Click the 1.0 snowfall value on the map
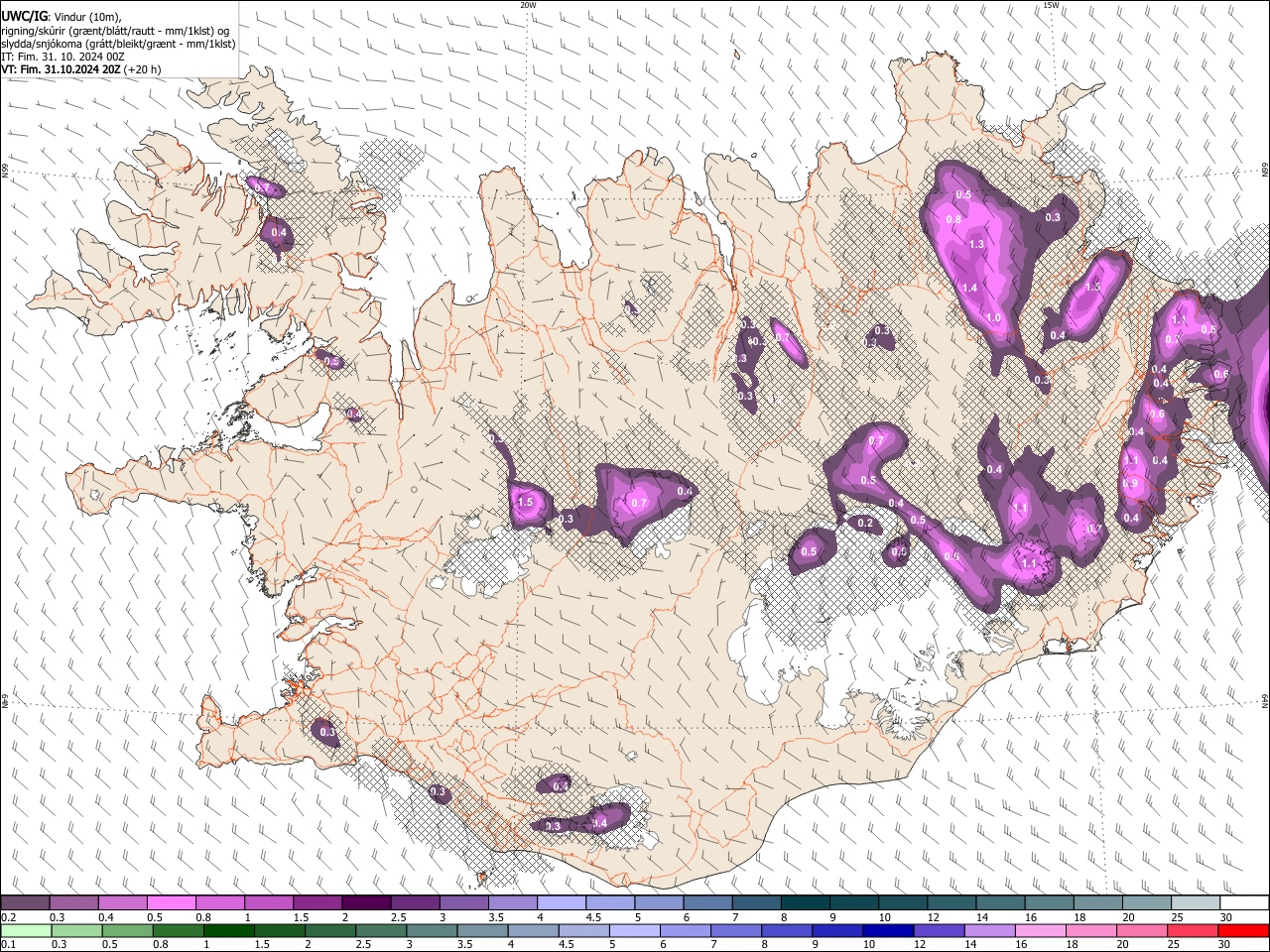The height and width of the screenshot is (952, 1270). click(993, 317)
